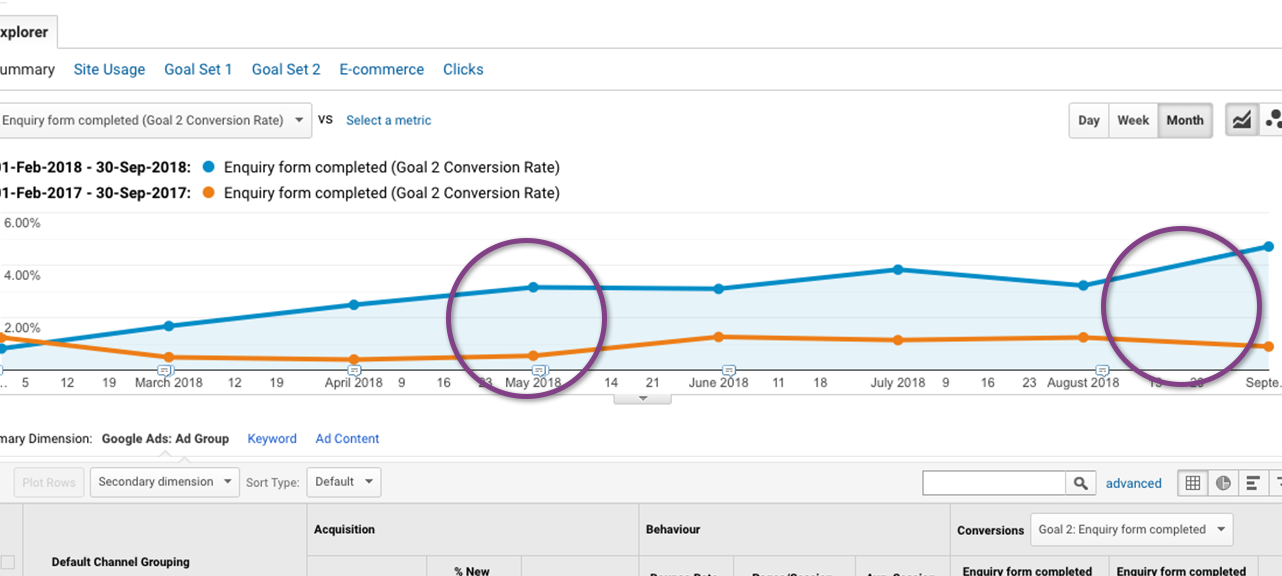1282x576 pixels.
Task: Select the pie chart percentage view
Action: (x=1223, y=483)
